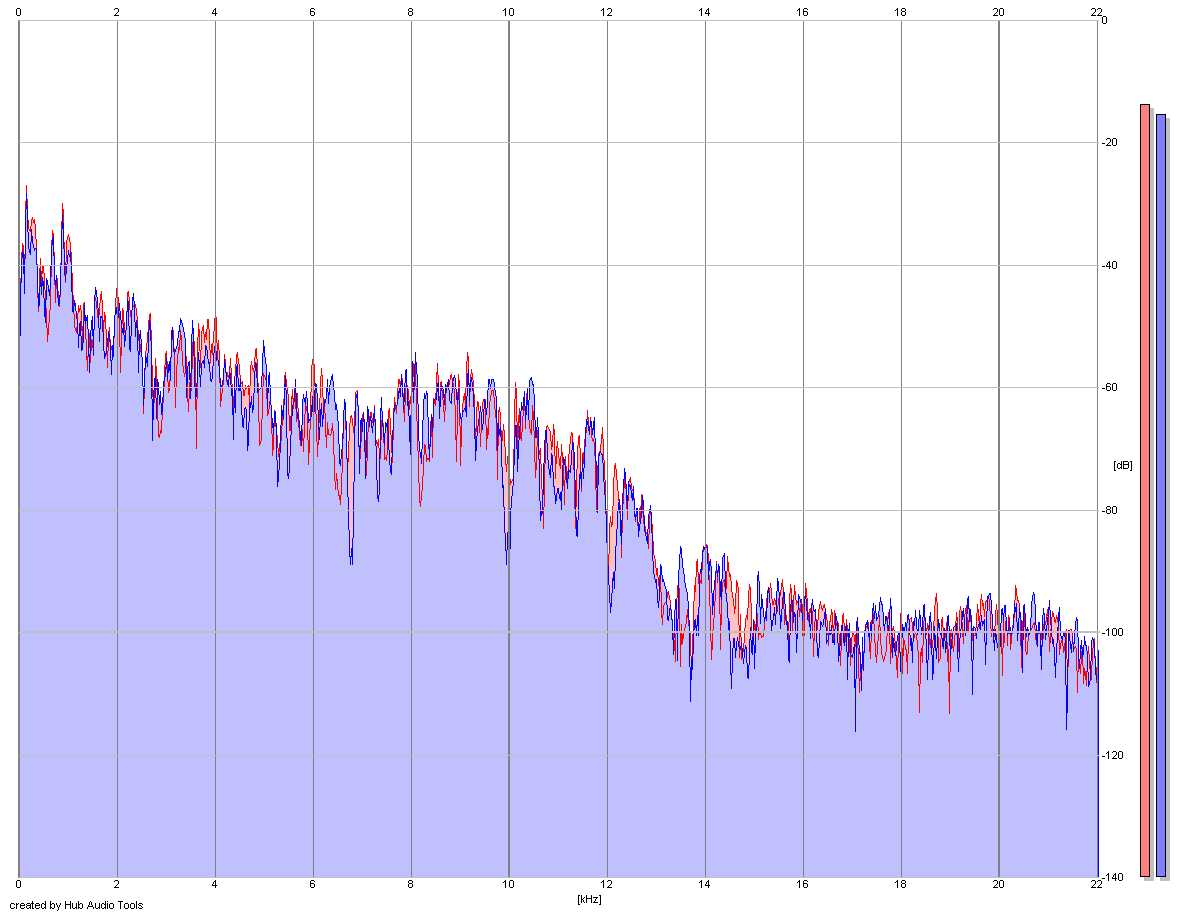Click the 8 kHz label on the bottom axis

(410, 884)
